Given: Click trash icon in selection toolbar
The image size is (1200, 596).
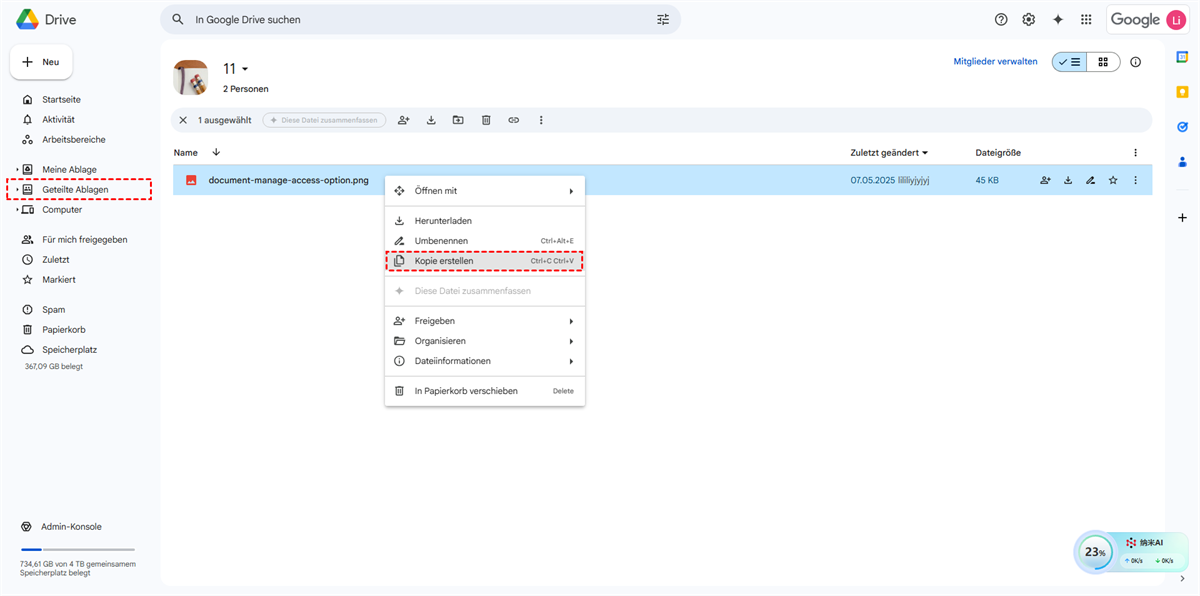Looking at the screenshot, I should click(x=486, y=120).
